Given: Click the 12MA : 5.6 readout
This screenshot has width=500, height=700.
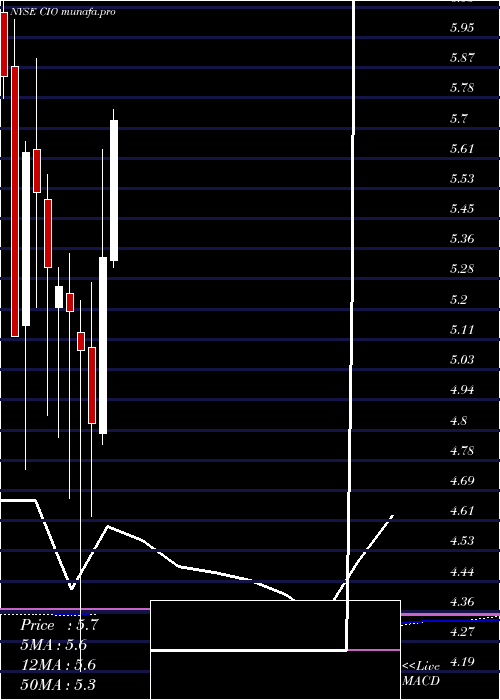Looking at the screenshot, I should 58,664.
